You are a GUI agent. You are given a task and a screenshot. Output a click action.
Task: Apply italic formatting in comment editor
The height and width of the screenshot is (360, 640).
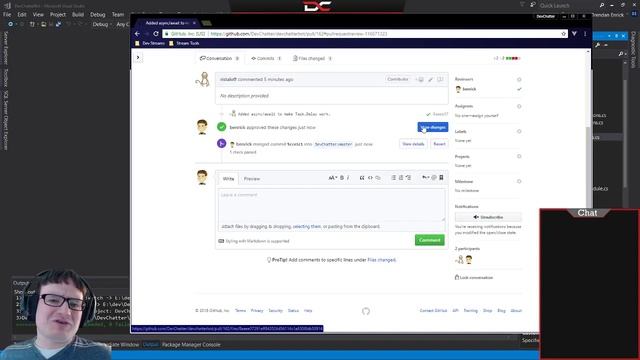click(x=348, y=178)
